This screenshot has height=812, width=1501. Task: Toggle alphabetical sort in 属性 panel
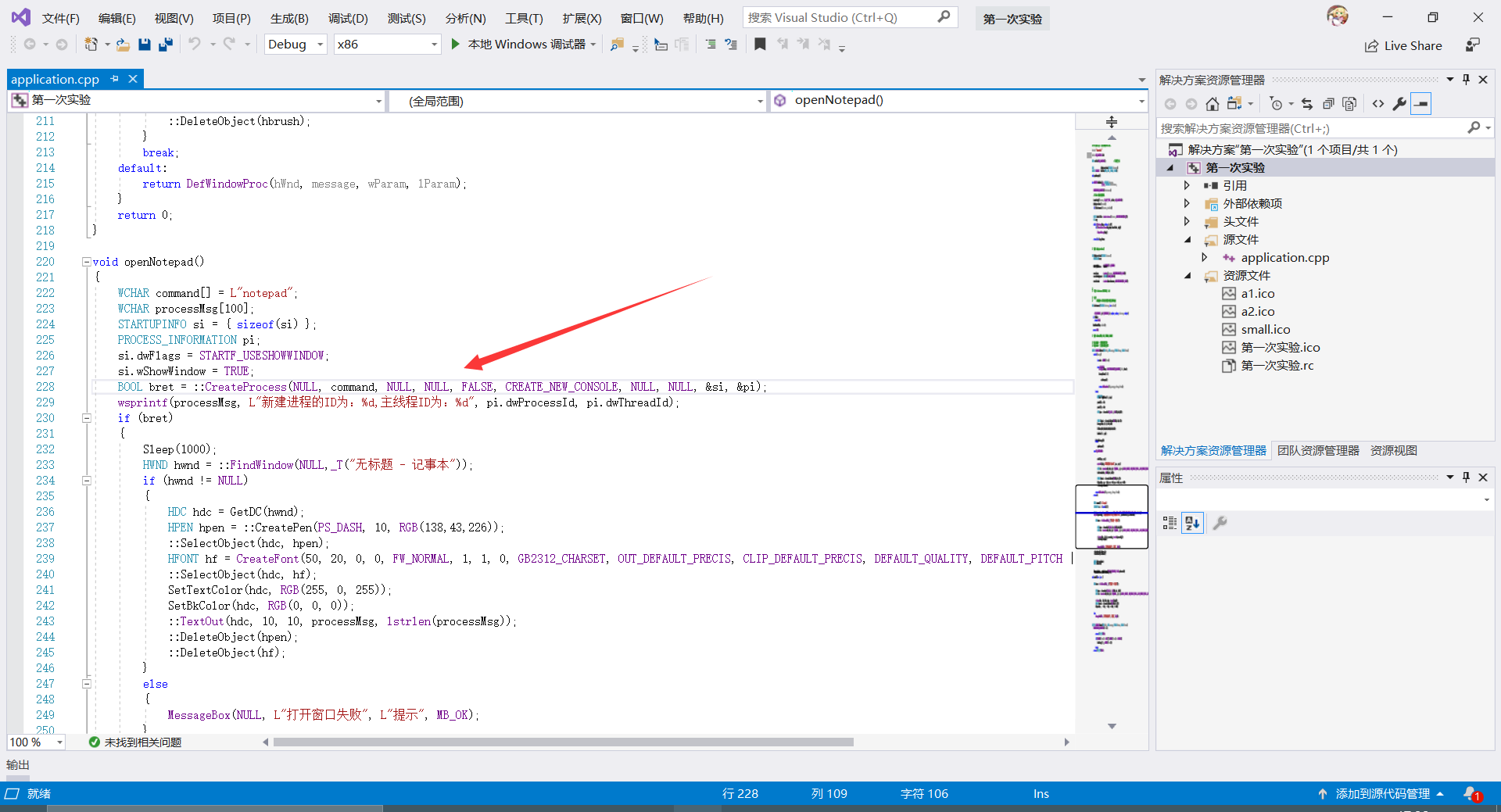tap(1192, 524)
